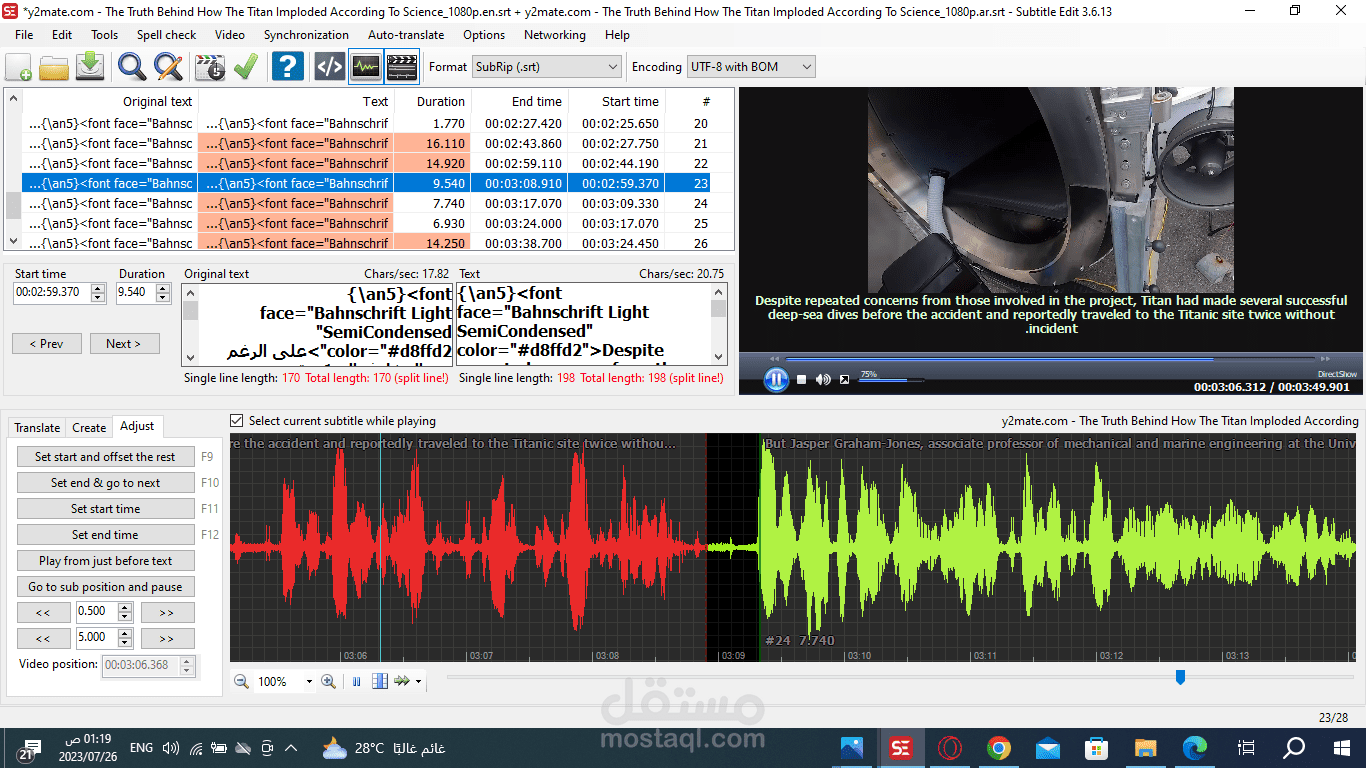Click the Set end time button

(105, 535)
